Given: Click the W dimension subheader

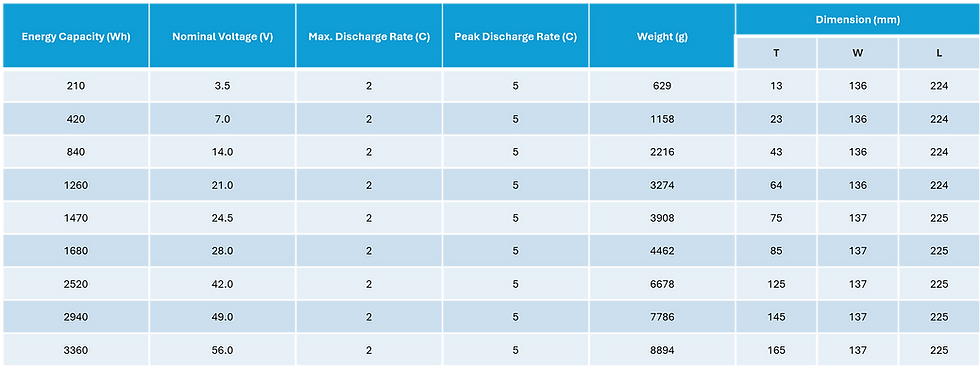Looking at the screenshot, I should (858, 53).
